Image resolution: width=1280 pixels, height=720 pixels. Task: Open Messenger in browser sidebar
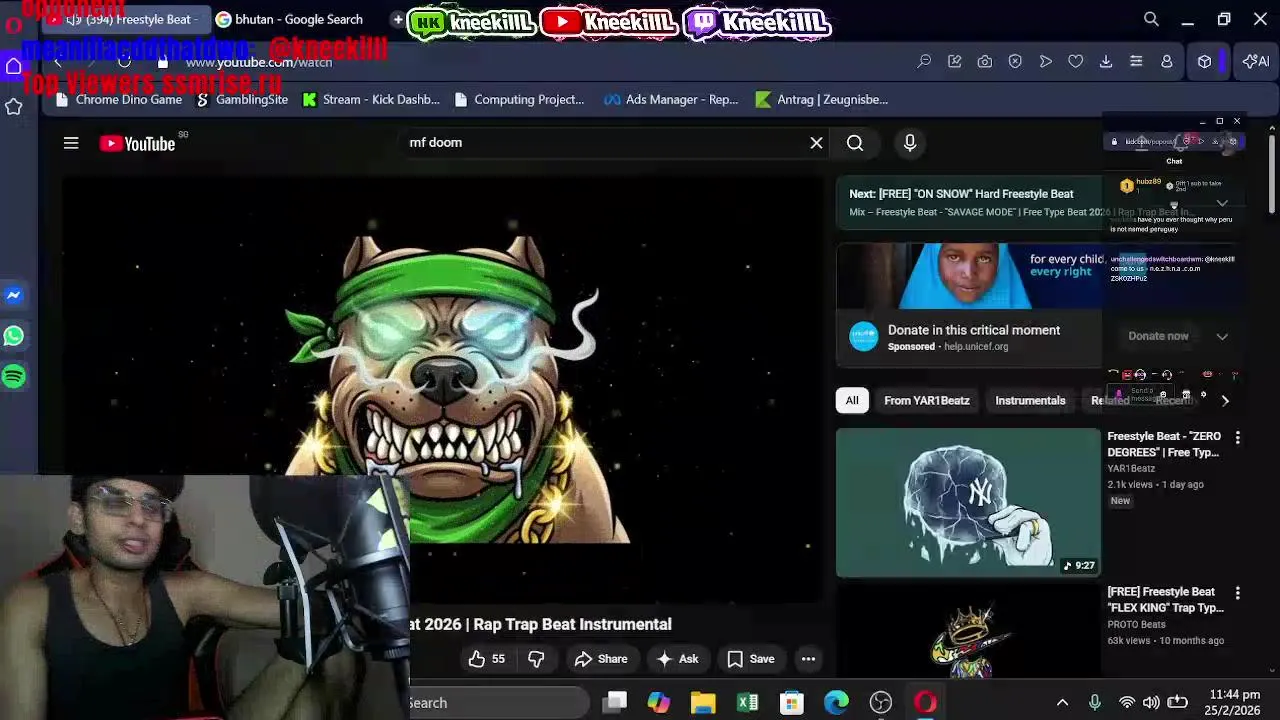click(14, 295)
